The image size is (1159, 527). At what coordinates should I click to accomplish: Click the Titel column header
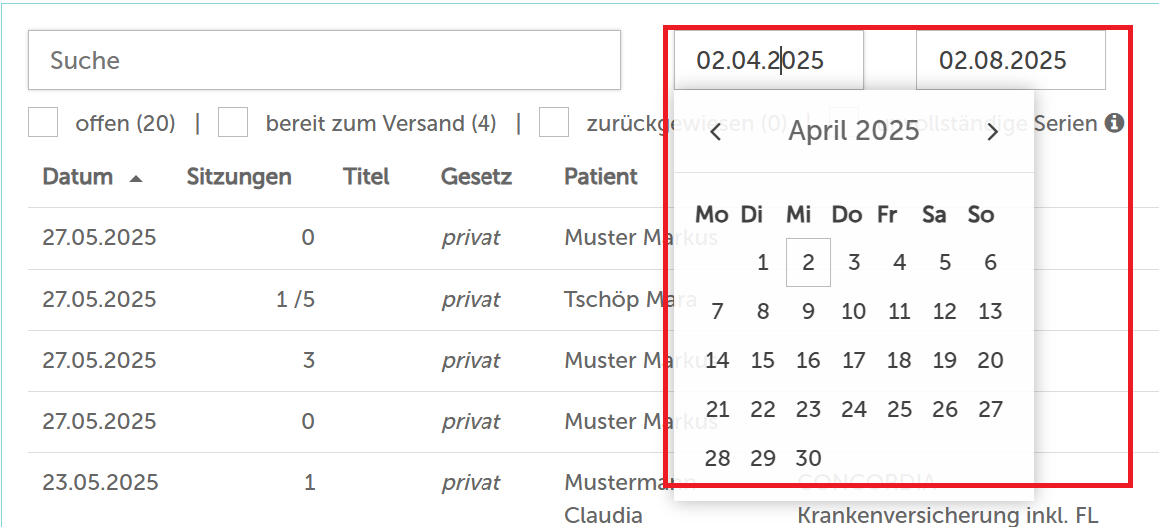point(366,177)
